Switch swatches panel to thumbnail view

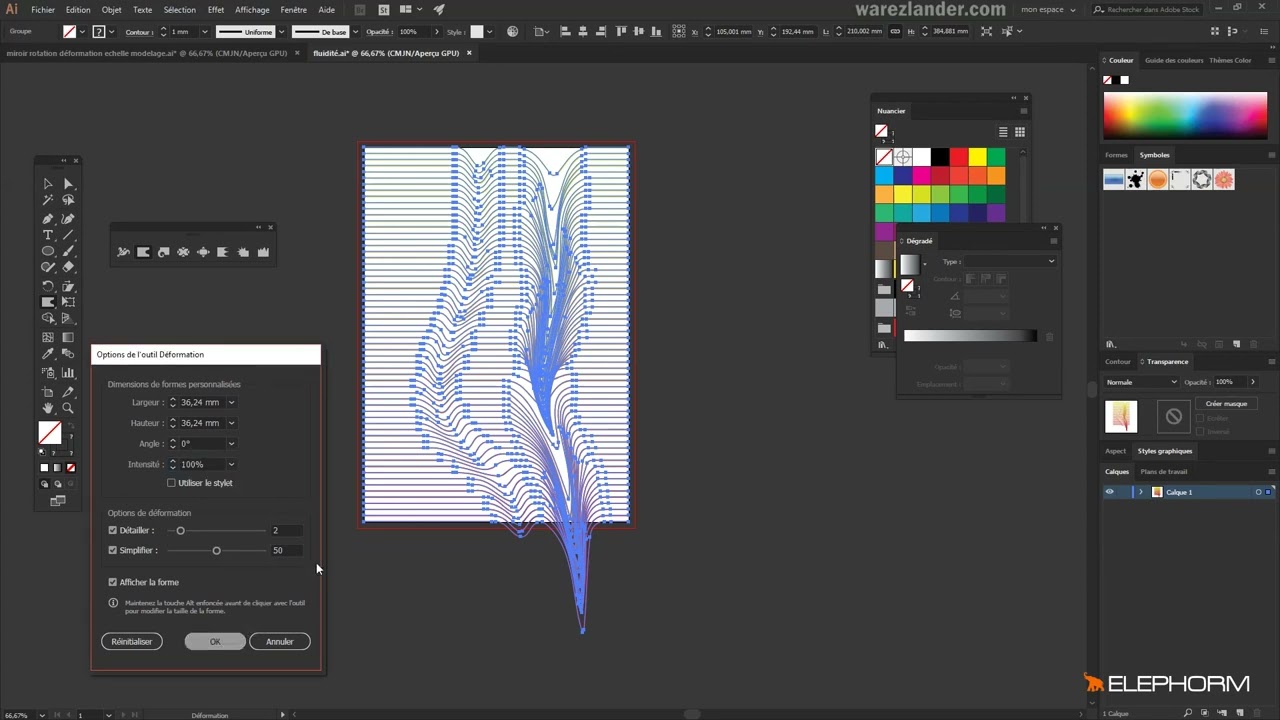pyautogui.click(x=1020, y=132)
